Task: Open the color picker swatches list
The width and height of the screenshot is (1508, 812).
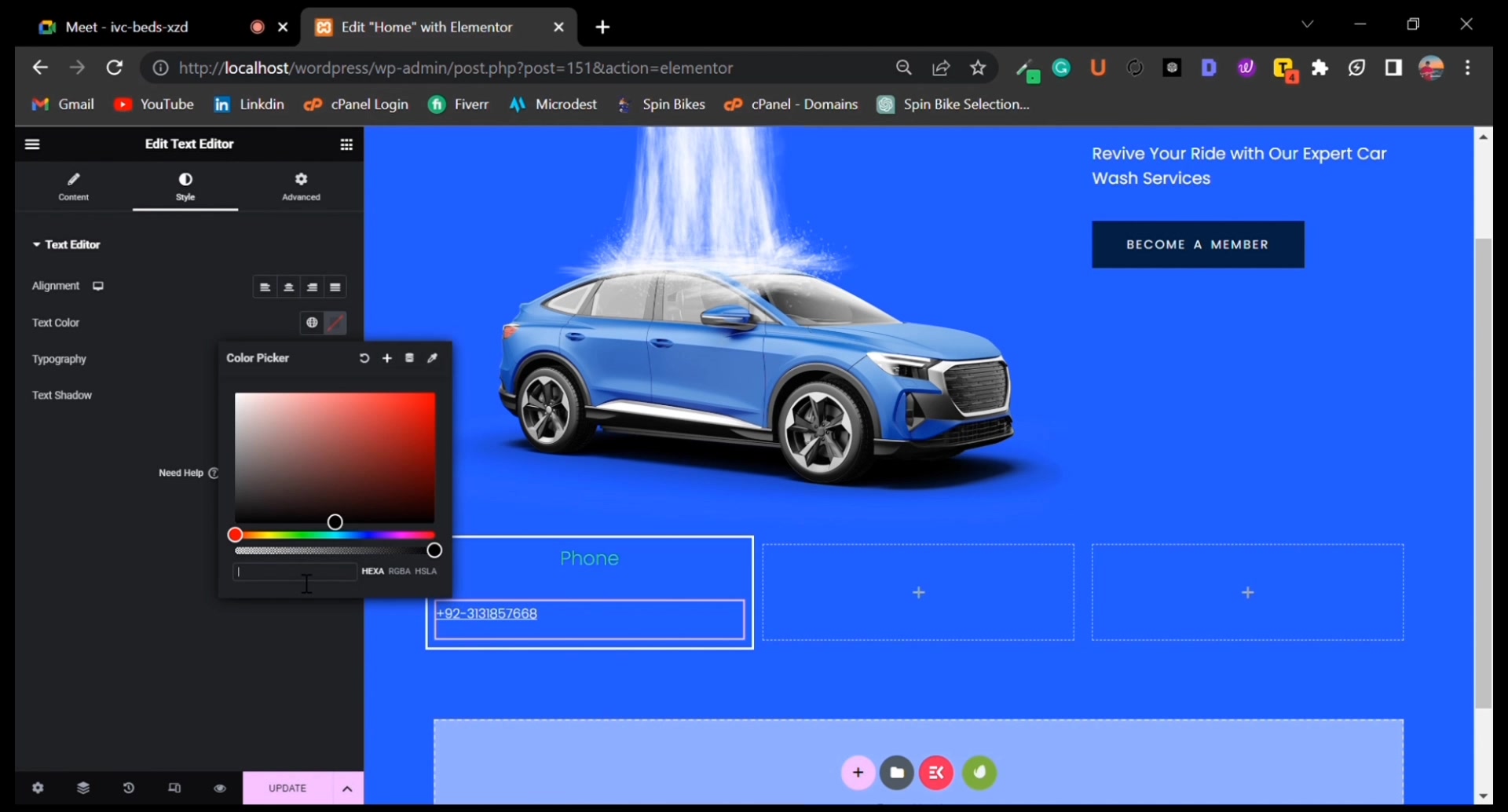Action: [409, 359]
